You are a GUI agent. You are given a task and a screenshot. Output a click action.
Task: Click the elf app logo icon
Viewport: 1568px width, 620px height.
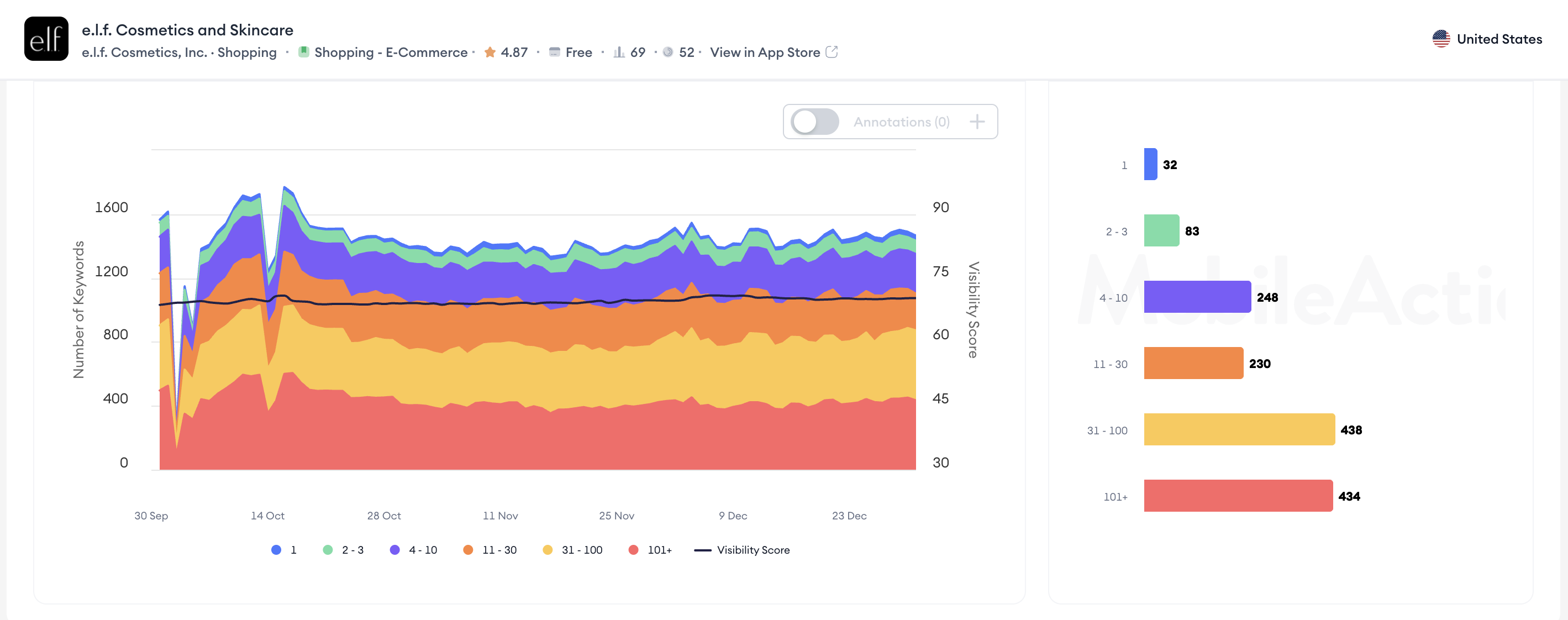tap(46, 39)
